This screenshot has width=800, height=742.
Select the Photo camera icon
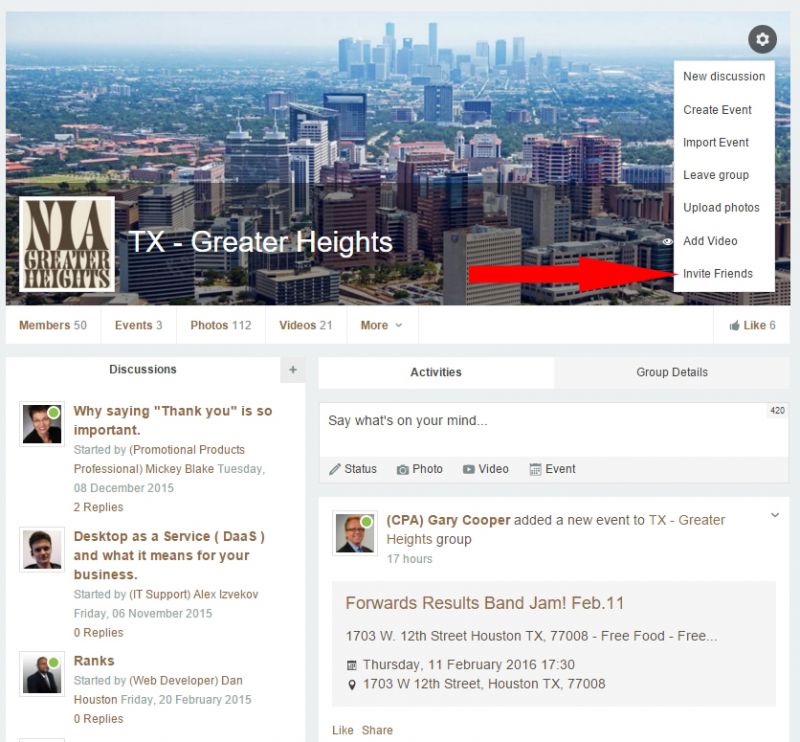pos(403,469)
